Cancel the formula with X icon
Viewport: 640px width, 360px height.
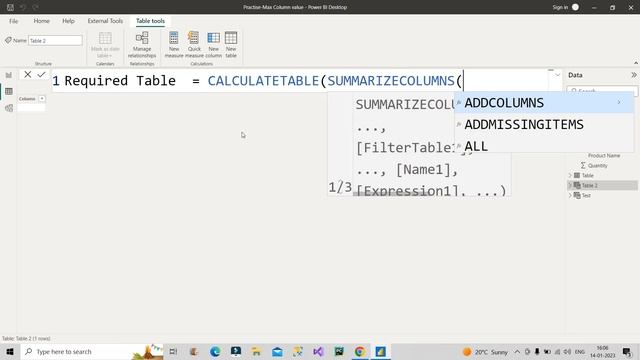(x=27, y=75)
